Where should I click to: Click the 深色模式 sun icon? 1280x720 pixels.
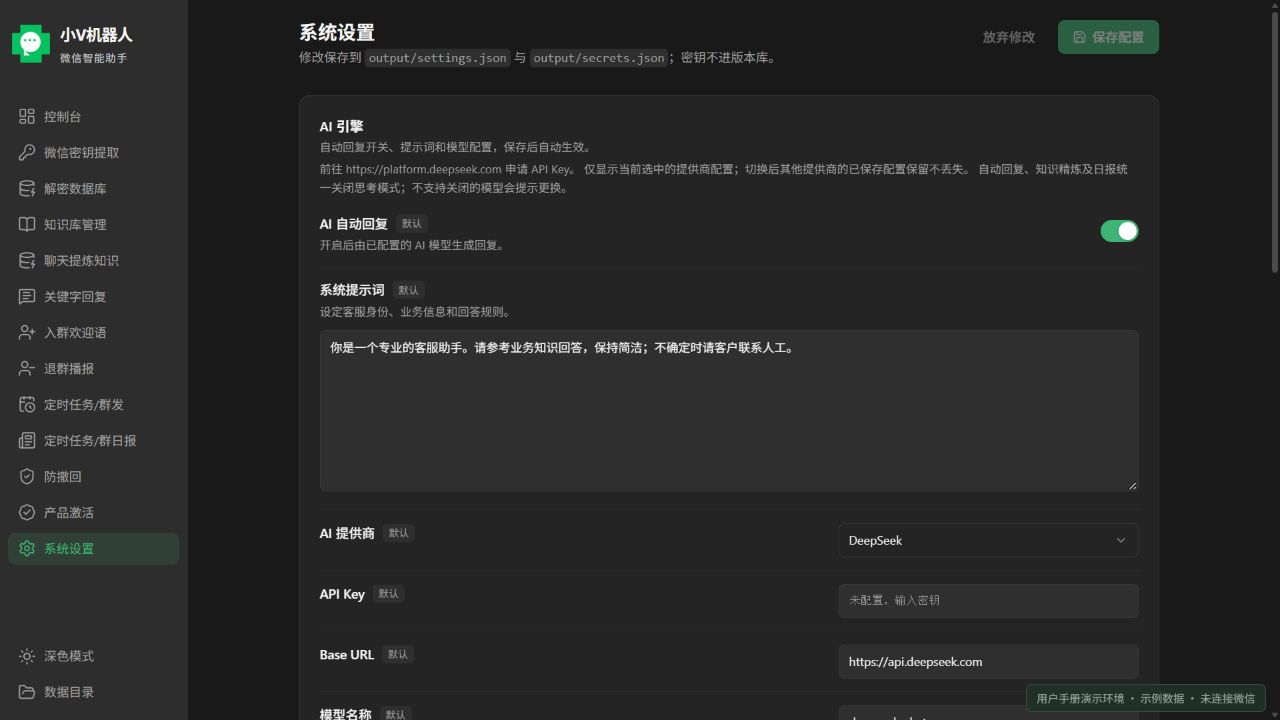click(27, 656)
